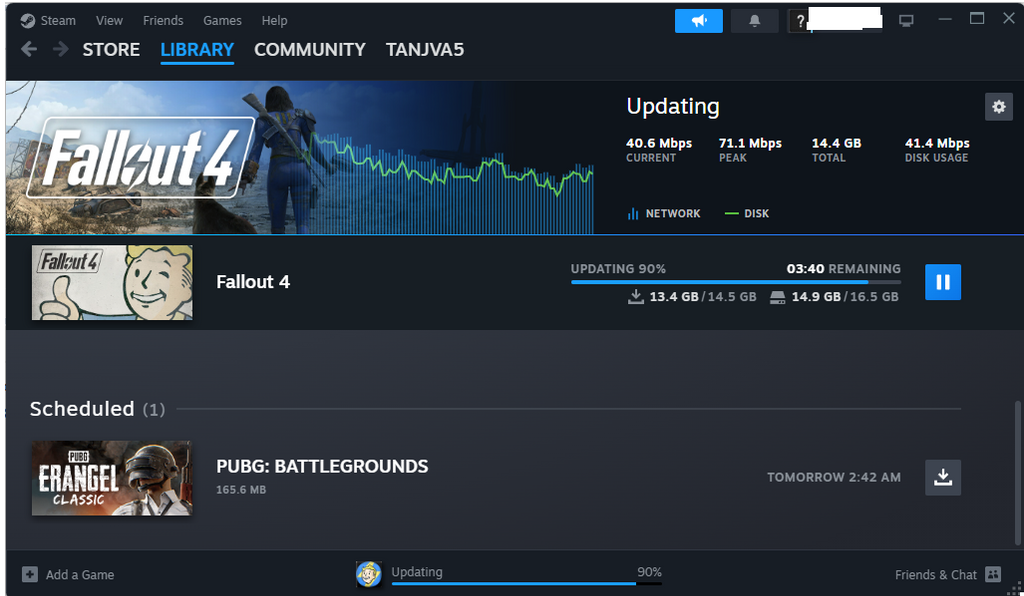Click the PUBG: BATTLEGROUNDS title

click(x=322, y=466)
